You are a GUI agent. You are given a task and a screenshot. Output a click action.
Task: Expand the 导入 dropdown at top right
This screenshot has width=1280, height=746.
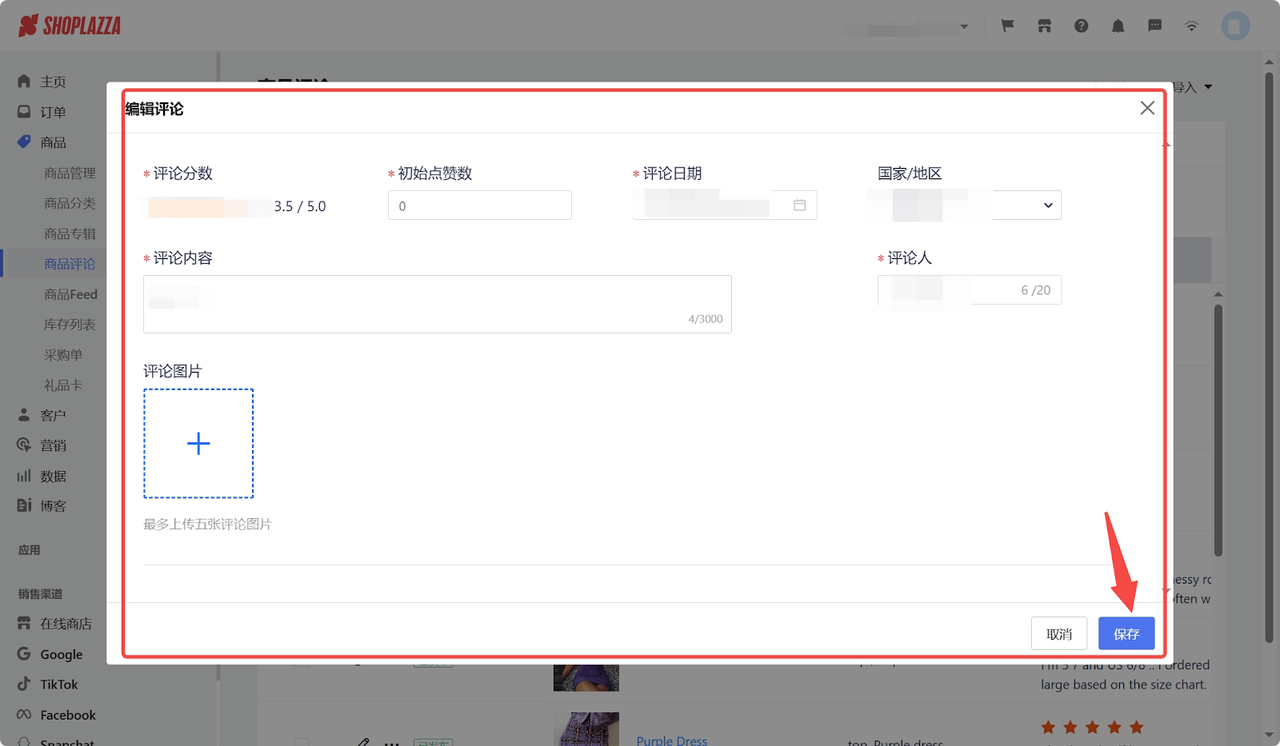1193,87
